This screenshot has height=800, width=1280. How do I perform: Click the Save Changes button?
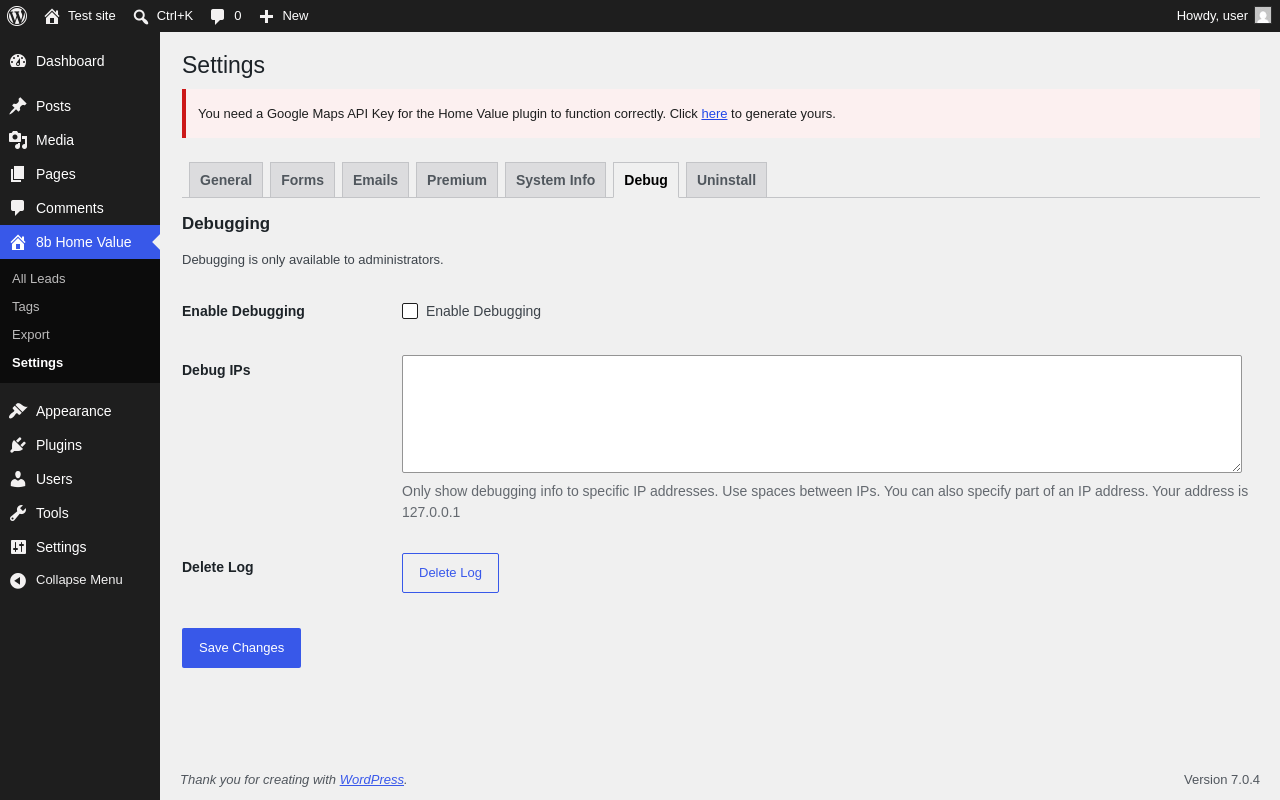pyautogui.click(x=241, y=648)
